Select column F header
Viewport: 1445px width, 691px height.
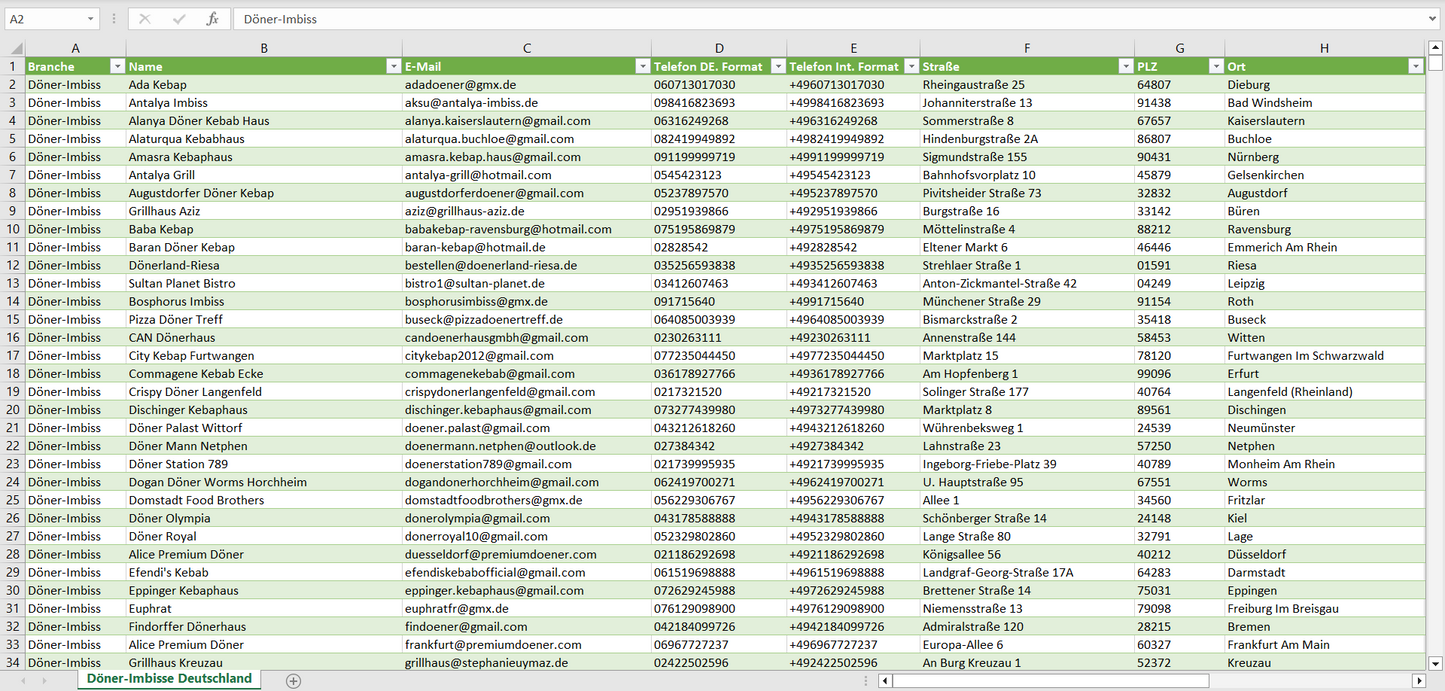[1026, 48]
